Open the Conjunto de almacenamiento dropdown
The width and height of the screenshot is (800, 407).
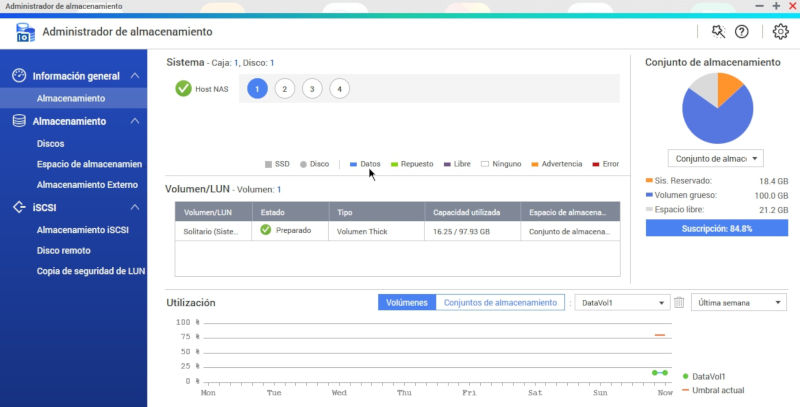coord(715,158)
